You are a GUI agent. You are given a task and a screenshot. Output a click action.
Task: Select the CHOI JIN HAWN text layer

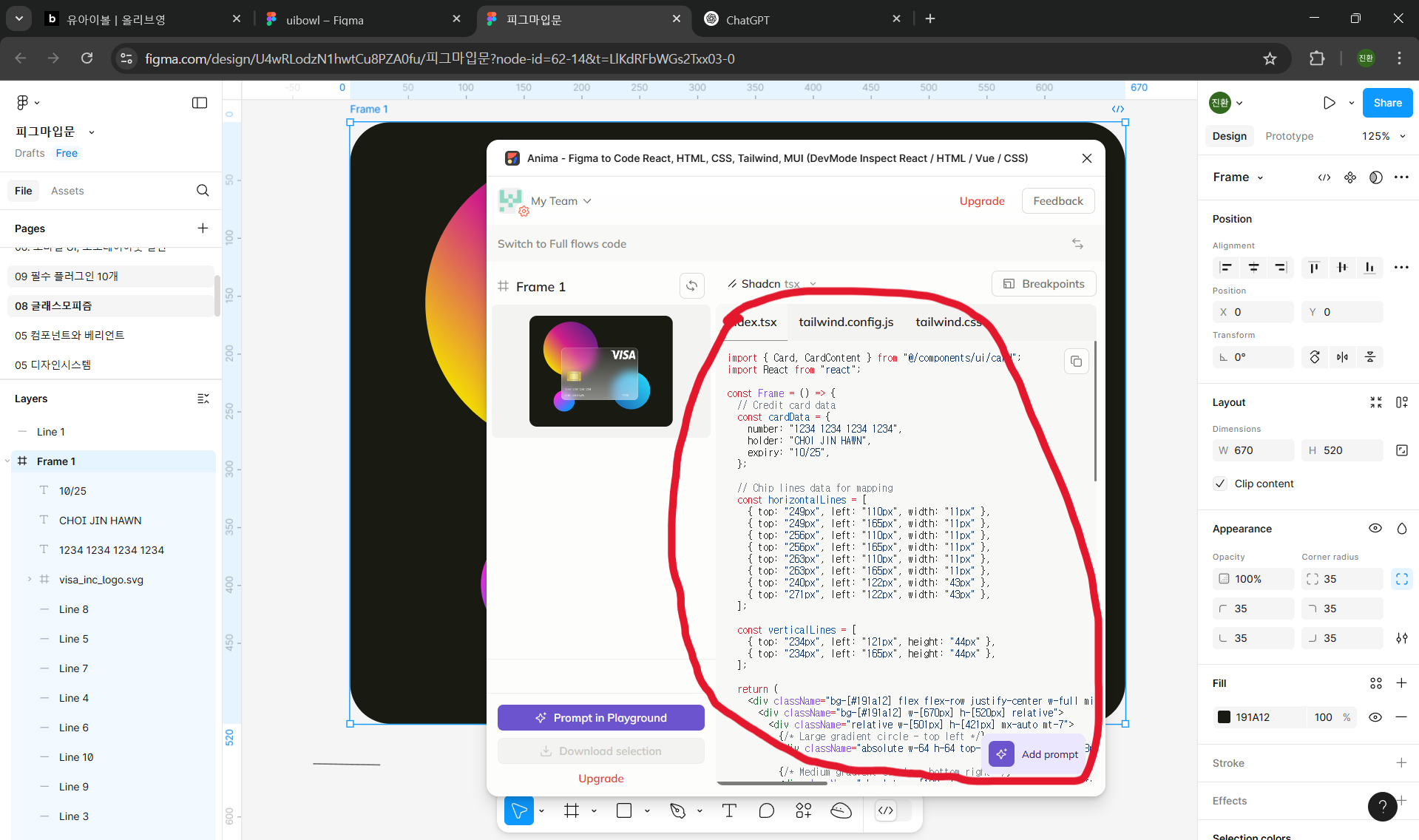(100, 520)
